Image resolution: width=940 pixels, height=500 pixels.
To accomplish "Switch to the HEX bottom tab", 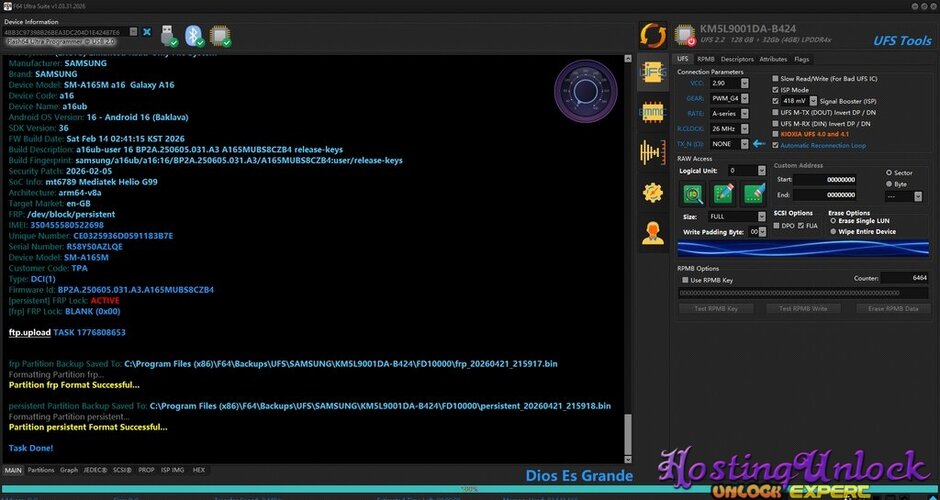I will 198,470.
